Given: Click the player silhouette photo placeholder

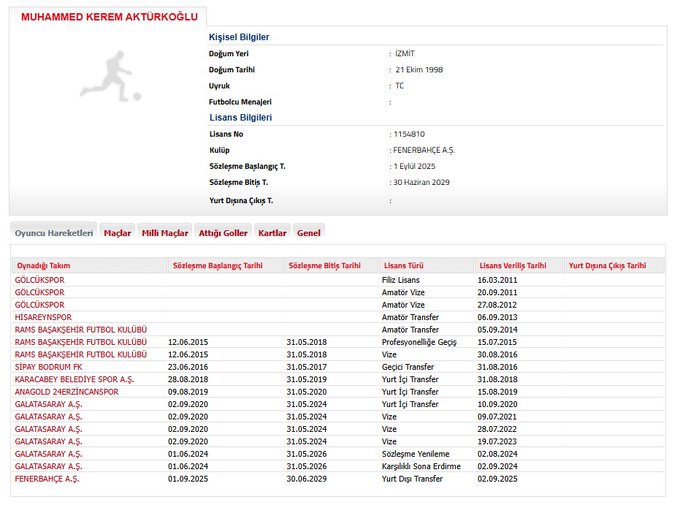Looking at the screenshot, I should coord(111,74).
